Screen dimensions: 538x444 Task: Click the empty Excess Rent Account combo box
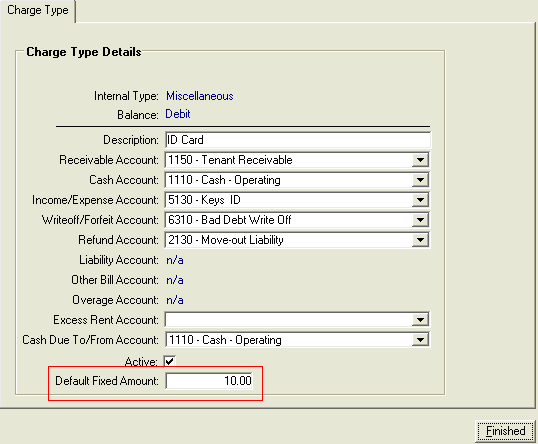(297, 320)
